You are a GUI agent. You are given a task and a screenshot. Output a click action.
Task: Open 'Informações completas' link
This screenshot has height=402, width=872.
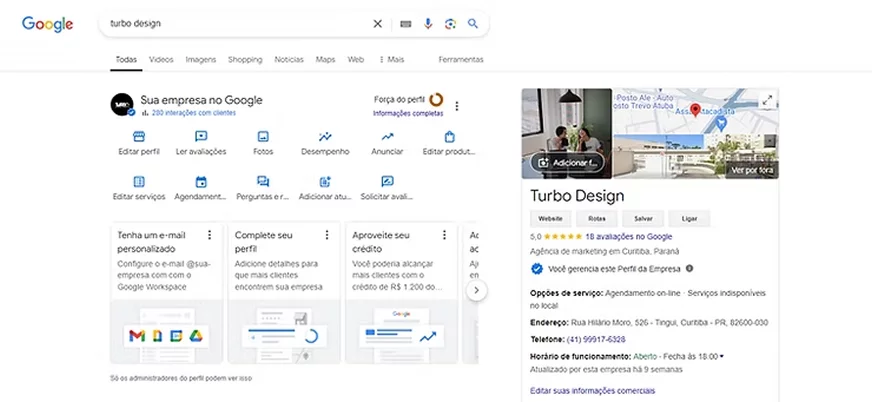pos(408,113)
